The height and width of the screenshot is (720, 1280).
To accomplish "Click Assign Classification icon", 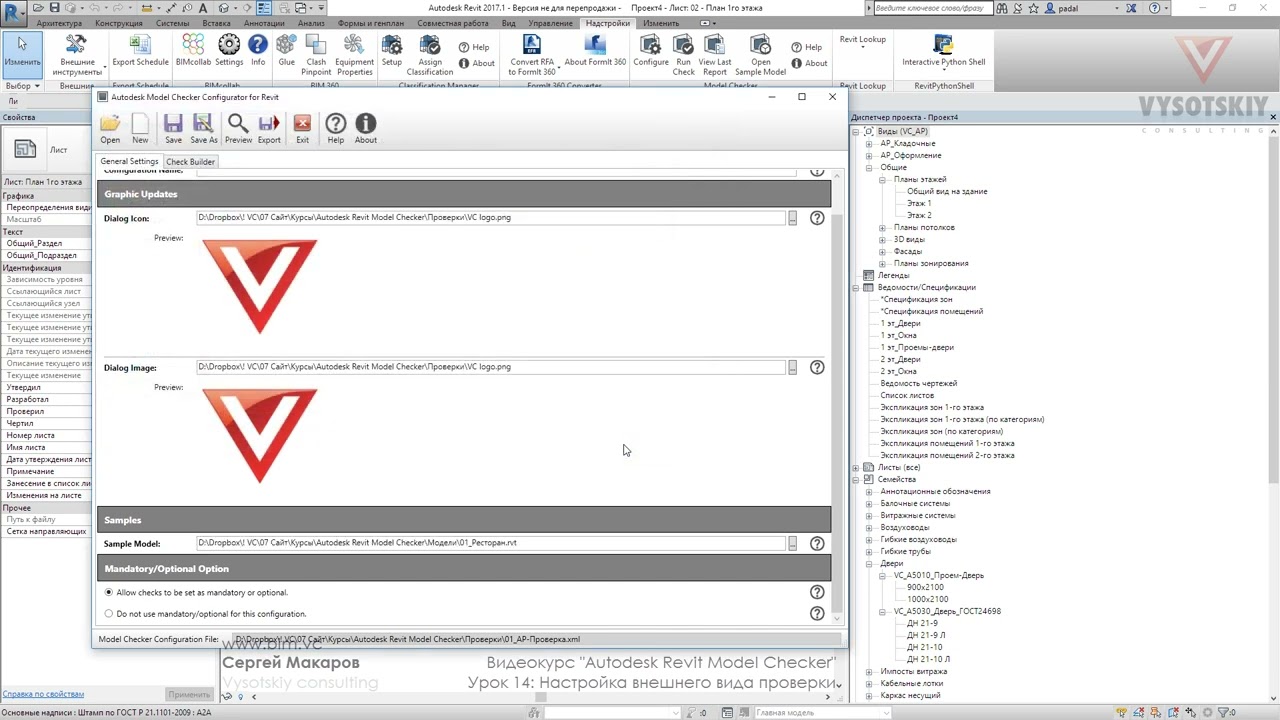I will click(x=430, y=55).
